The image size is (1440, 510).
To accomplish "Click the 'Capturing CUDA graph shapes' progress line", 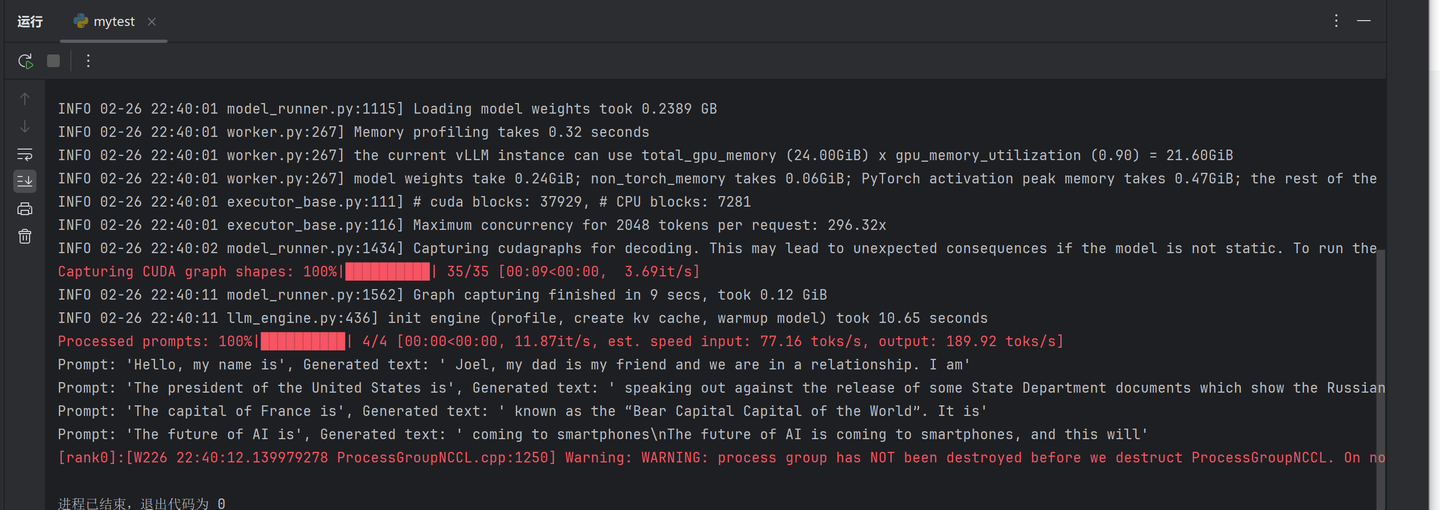I will click(378, 272).
